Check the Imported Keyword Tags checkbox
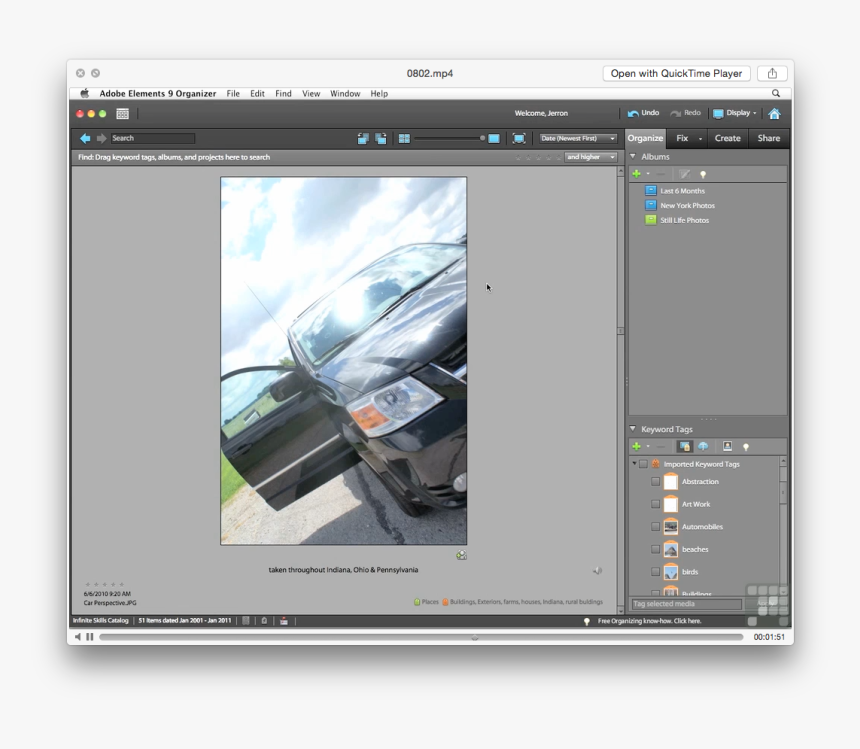This screenshot has height=749, width=860. point(643,464)
